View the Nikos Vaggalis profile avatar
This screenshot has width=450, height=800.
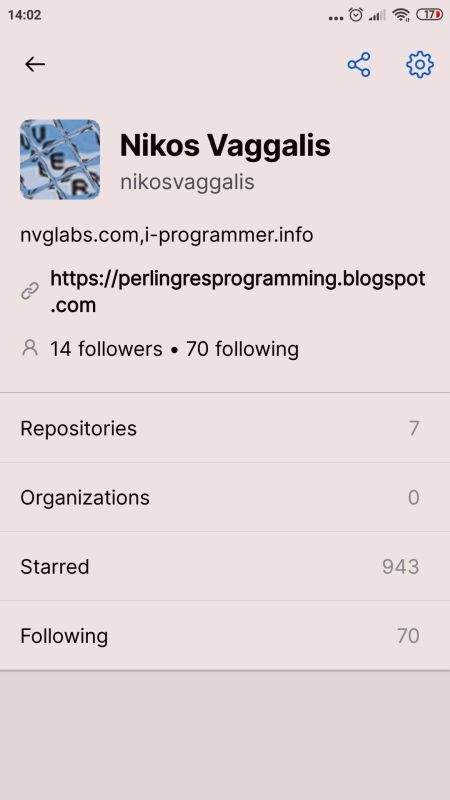[60, 159]
